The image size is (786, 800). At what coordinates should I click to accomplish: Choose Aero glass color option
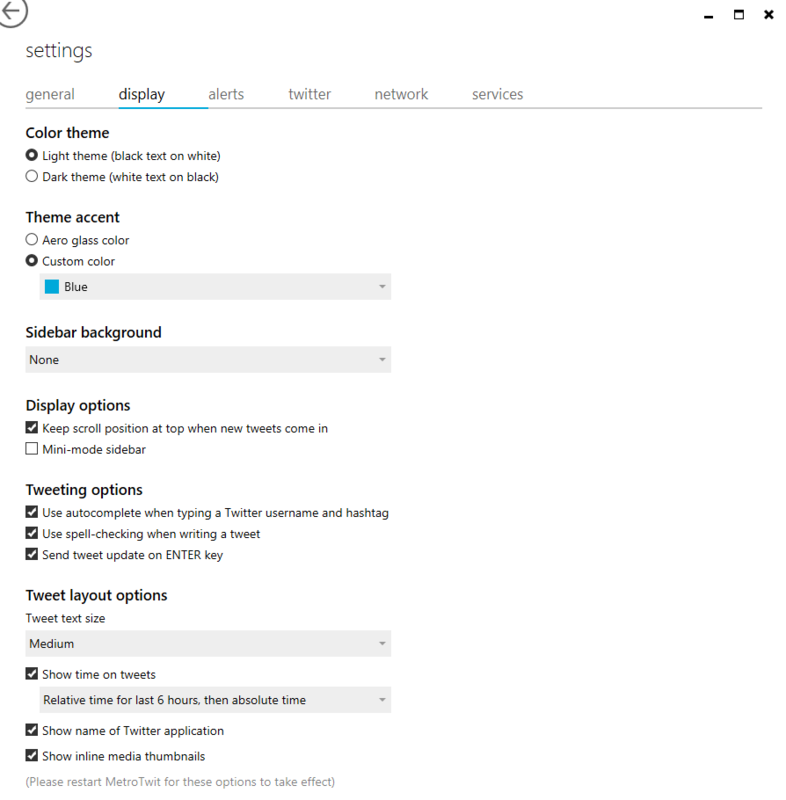(32, 240)
